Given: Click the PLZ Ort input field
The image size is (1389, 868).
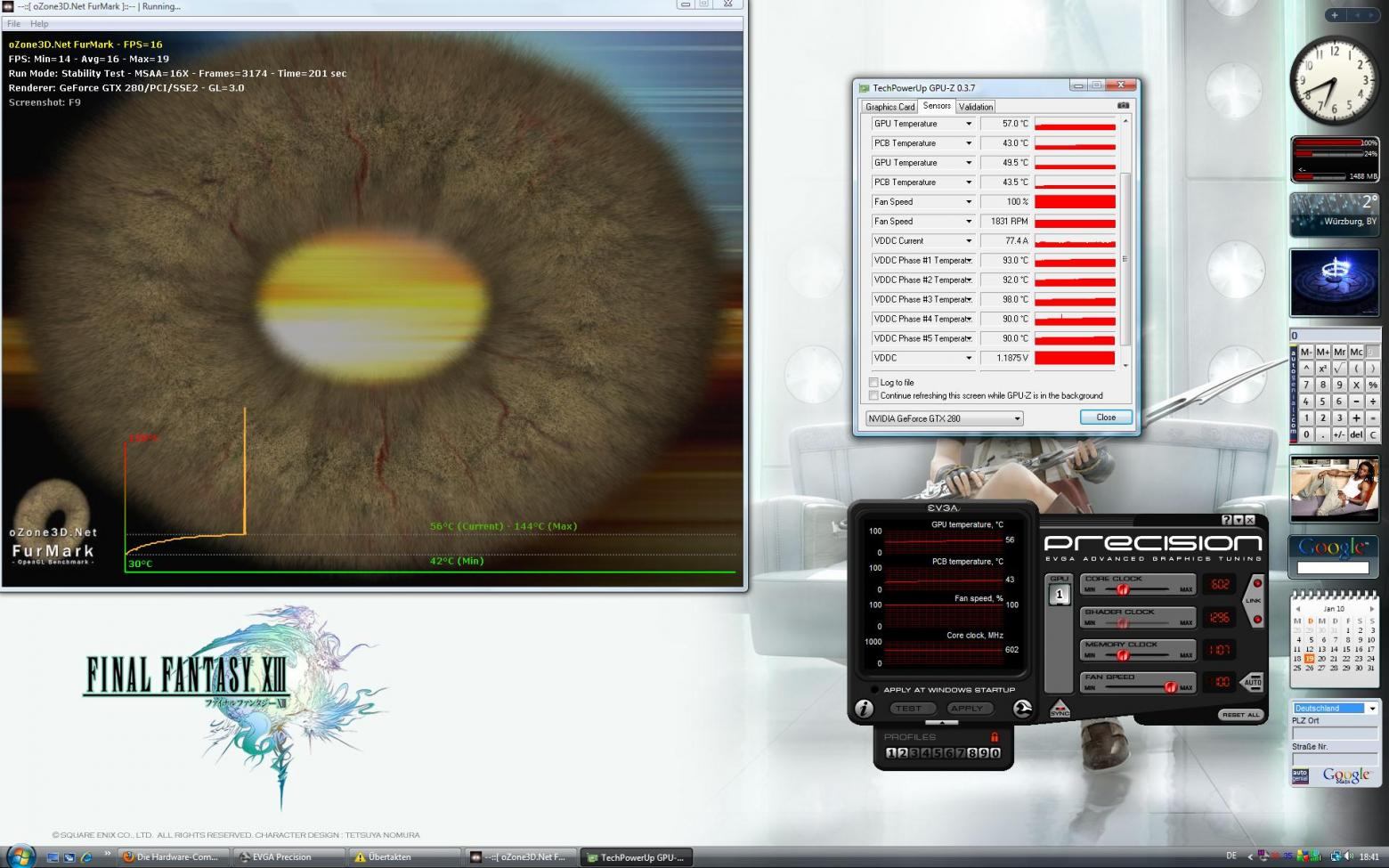Looking at the screenshot, I should [1335, 734].
